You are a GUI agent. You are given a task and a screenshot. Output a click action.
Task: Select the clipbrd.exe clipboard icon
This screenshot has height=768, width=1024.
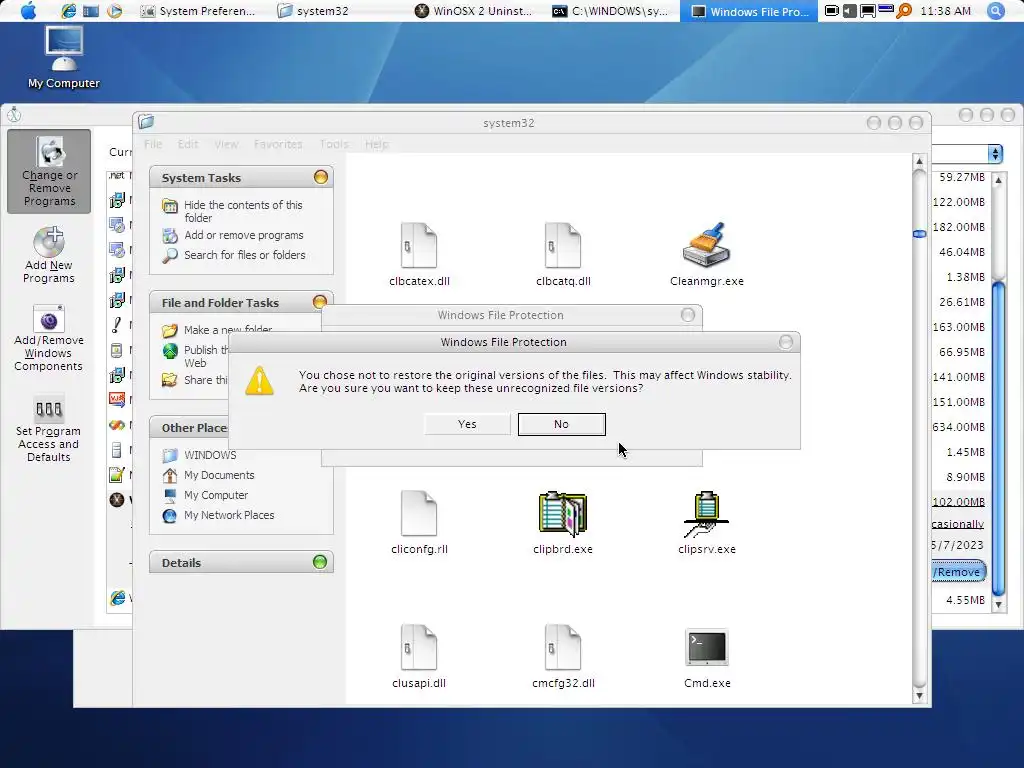[x=563, y=513]
